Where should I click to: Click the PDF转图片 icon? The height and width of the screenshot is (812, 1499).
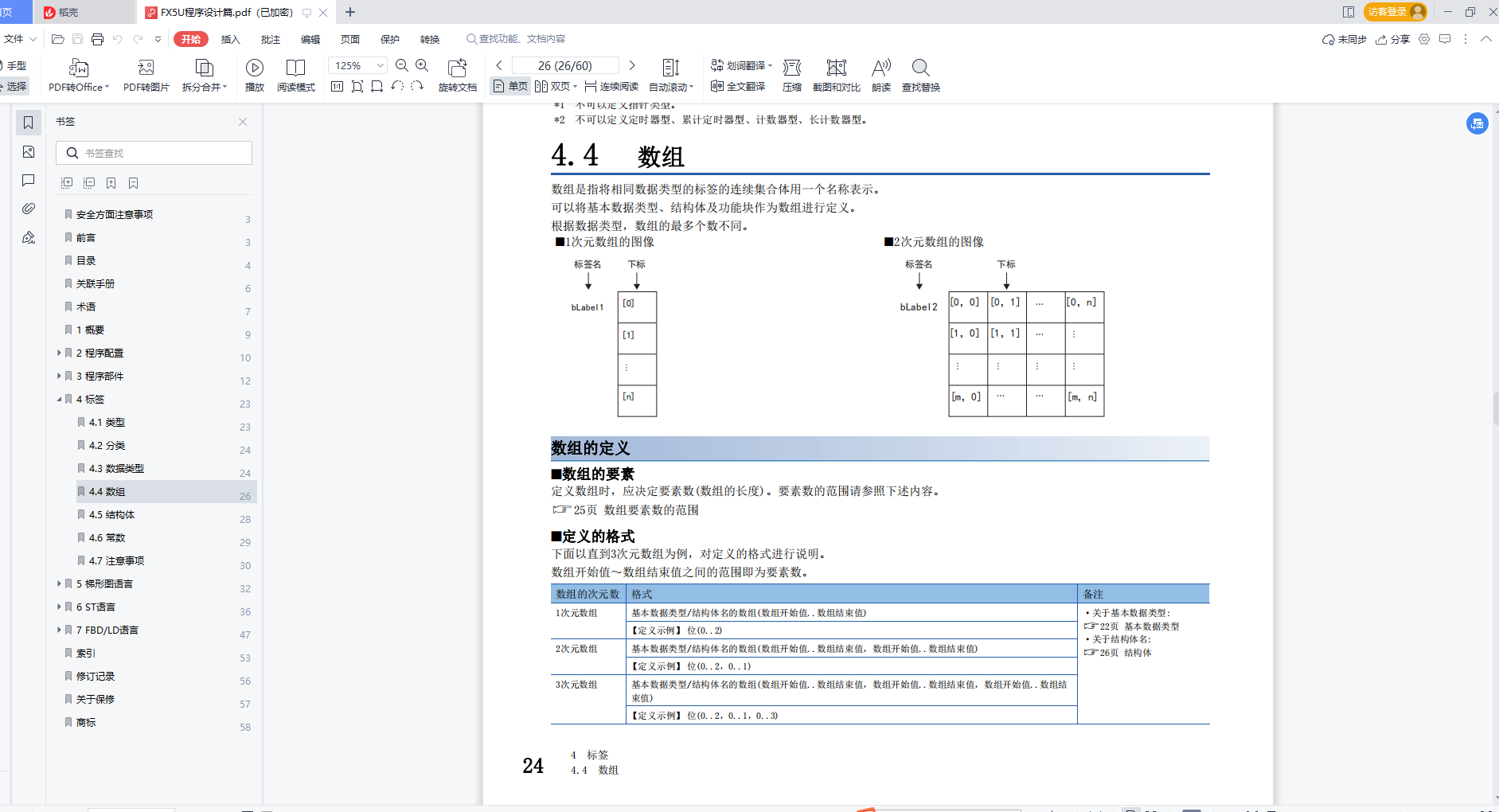tap(146, 68)
